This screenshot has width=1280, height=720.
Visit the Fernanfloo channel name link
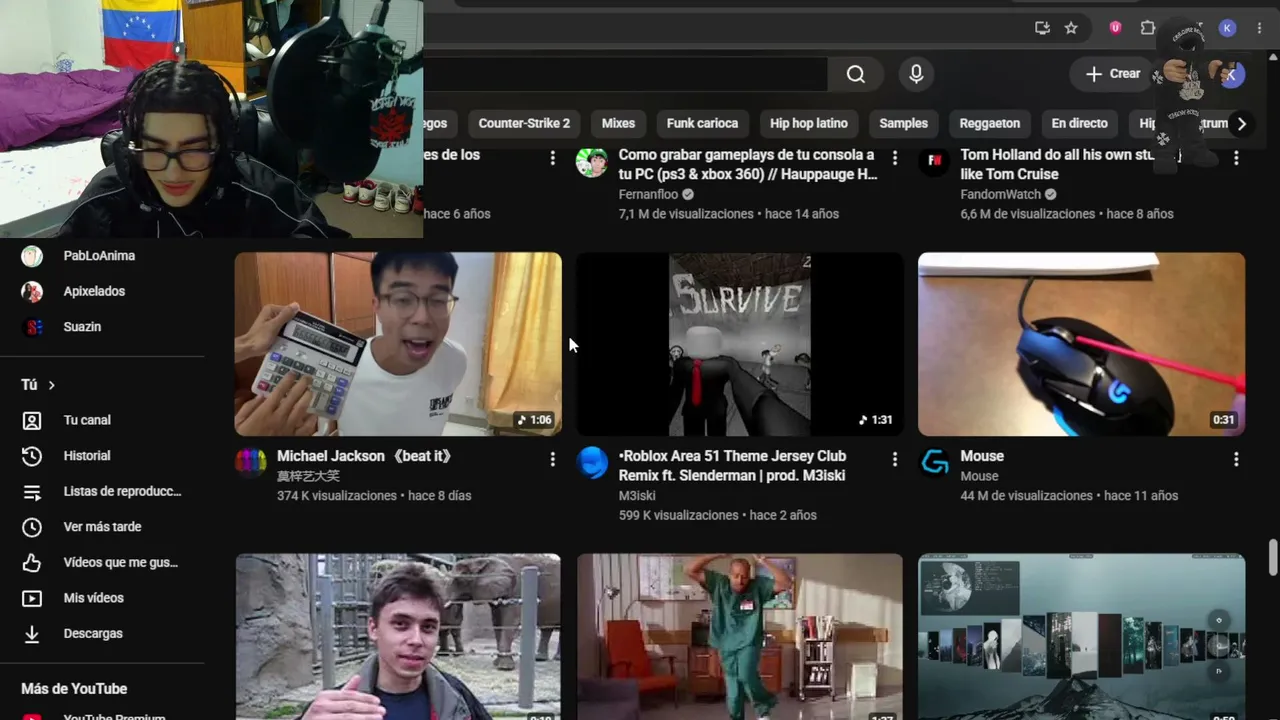point(650,194)
